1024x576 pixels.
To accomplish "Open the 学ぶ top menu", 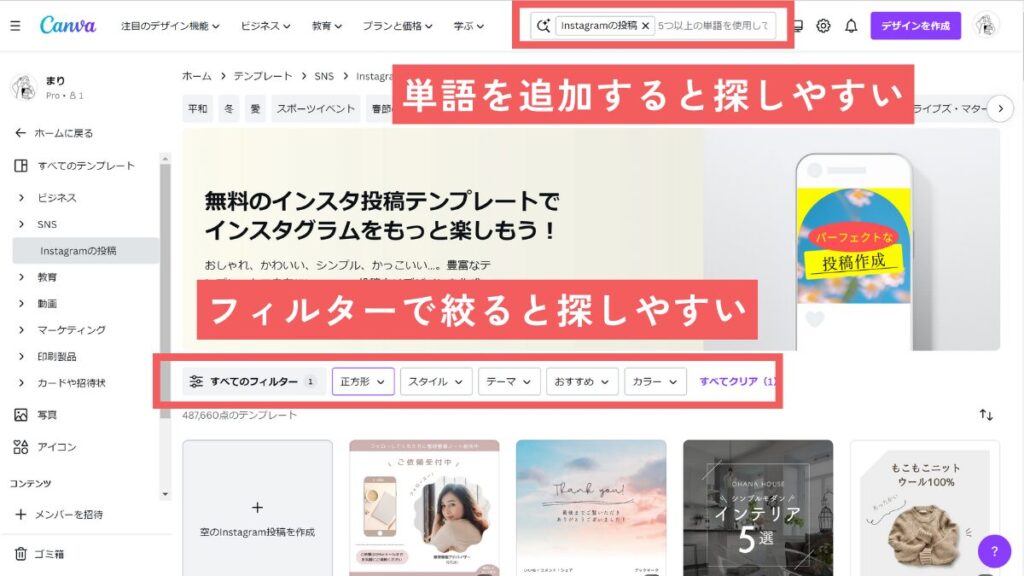I will 468,26.
